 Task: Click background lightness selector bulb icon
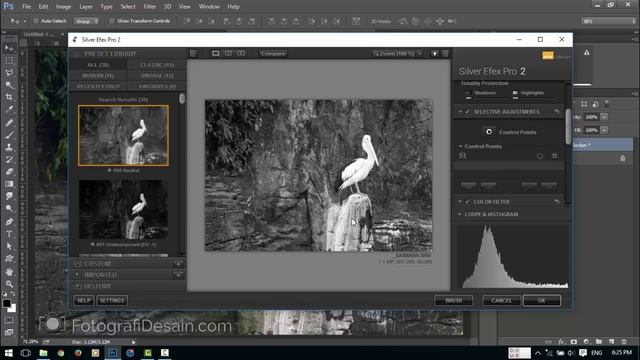pyautogui.click(x=435, y=53)
